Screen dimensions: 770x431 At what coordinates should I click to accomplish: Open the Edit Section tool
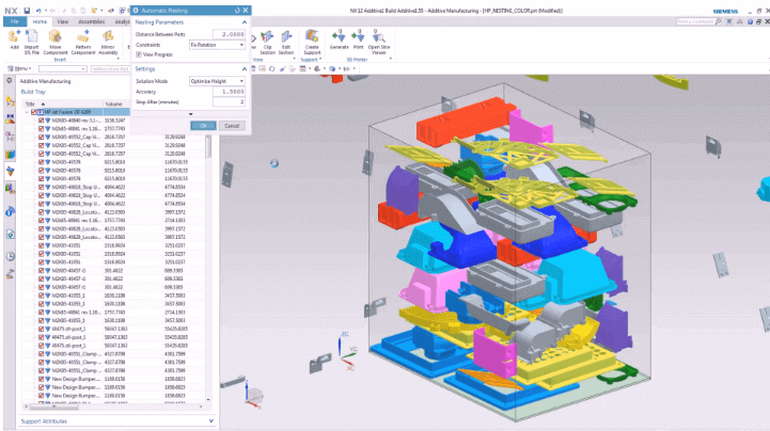click(x=286, y=42)
